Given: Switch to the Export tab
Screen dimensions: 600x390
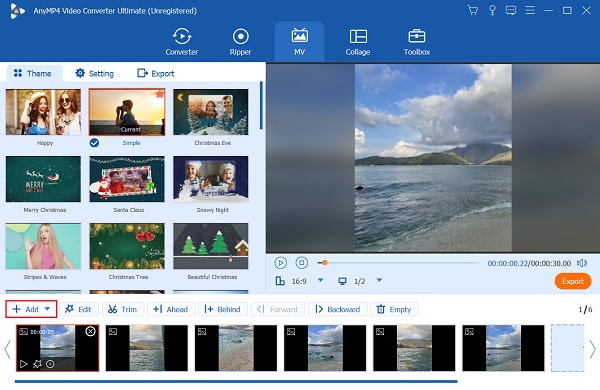Looking at the screenshot, I should 156,73.
